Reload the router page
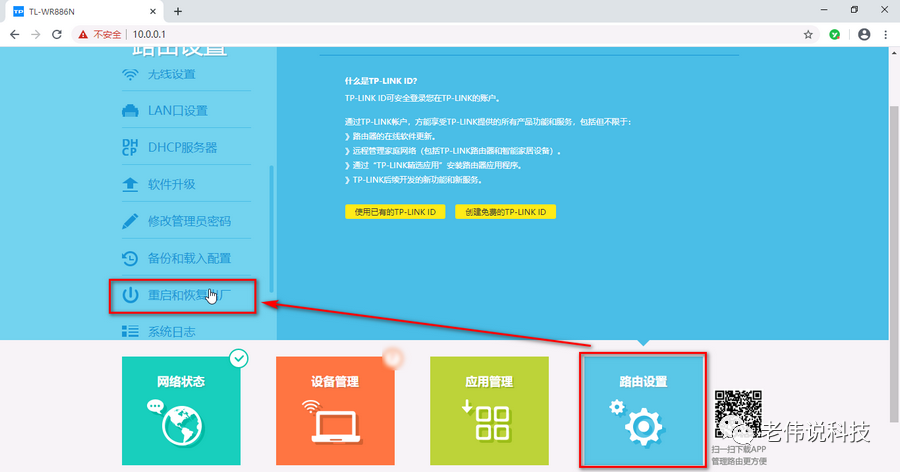The height and width of the screenshot is (472, 900). click(57, 34)
